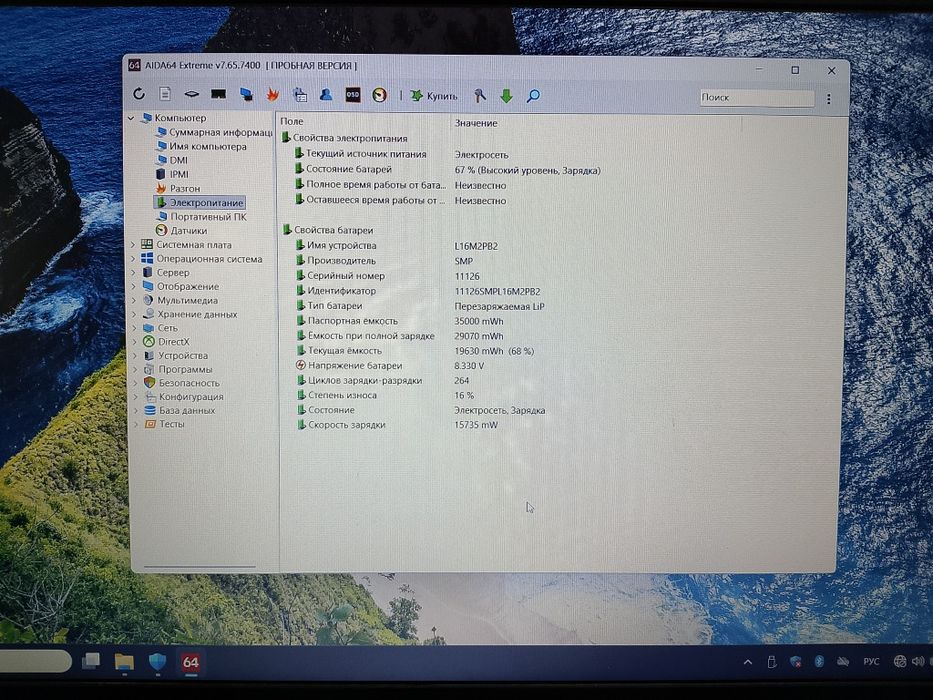Click in the Поиск search field
933x700 pixels.
coord(756,98)
